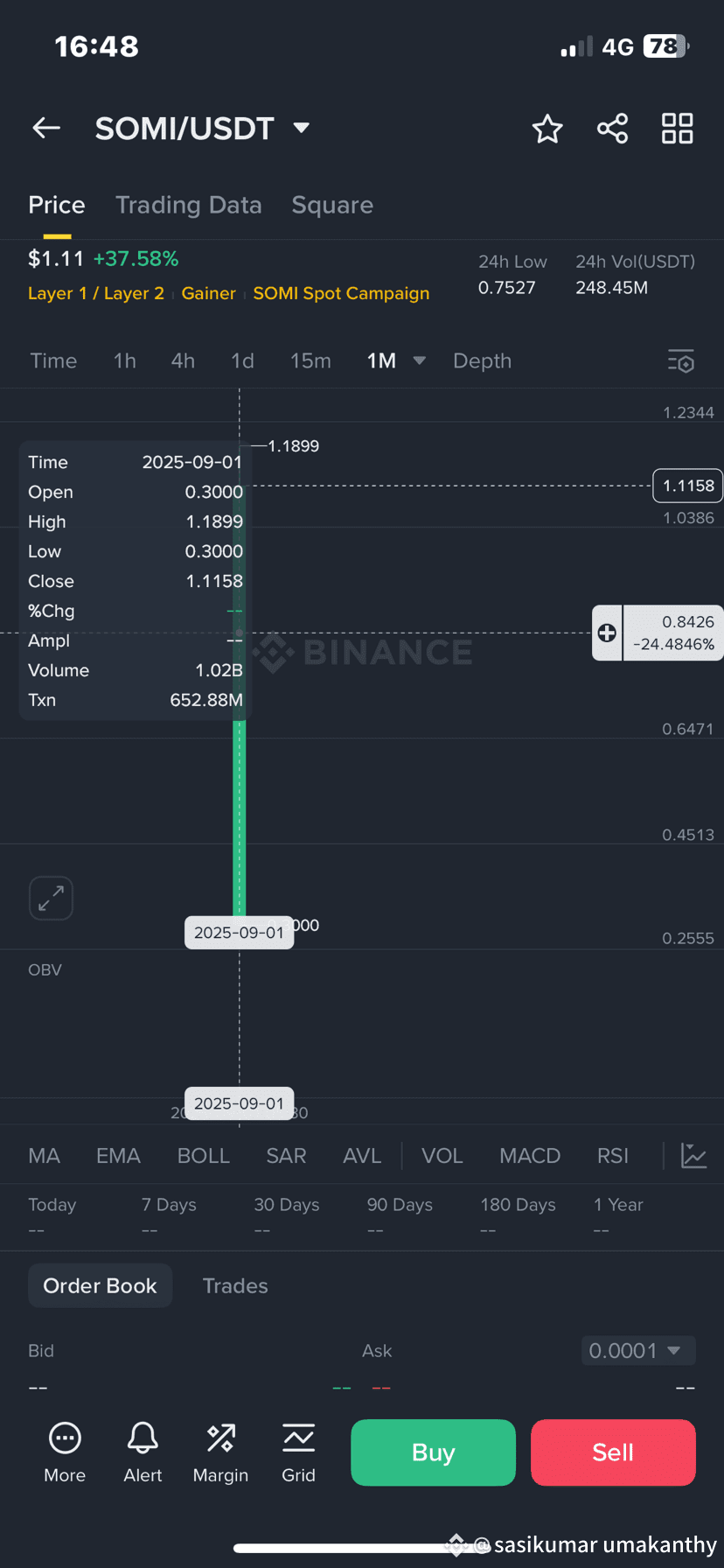Open the four-square grid menu icon
The height and width of the screenshot is (1568, 724).
tap(677, 129)
